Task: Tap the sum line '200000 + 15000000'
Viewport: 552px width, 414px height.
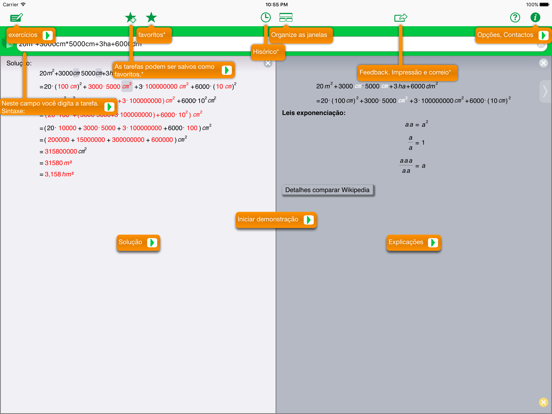Action: [x=113, y=140]
